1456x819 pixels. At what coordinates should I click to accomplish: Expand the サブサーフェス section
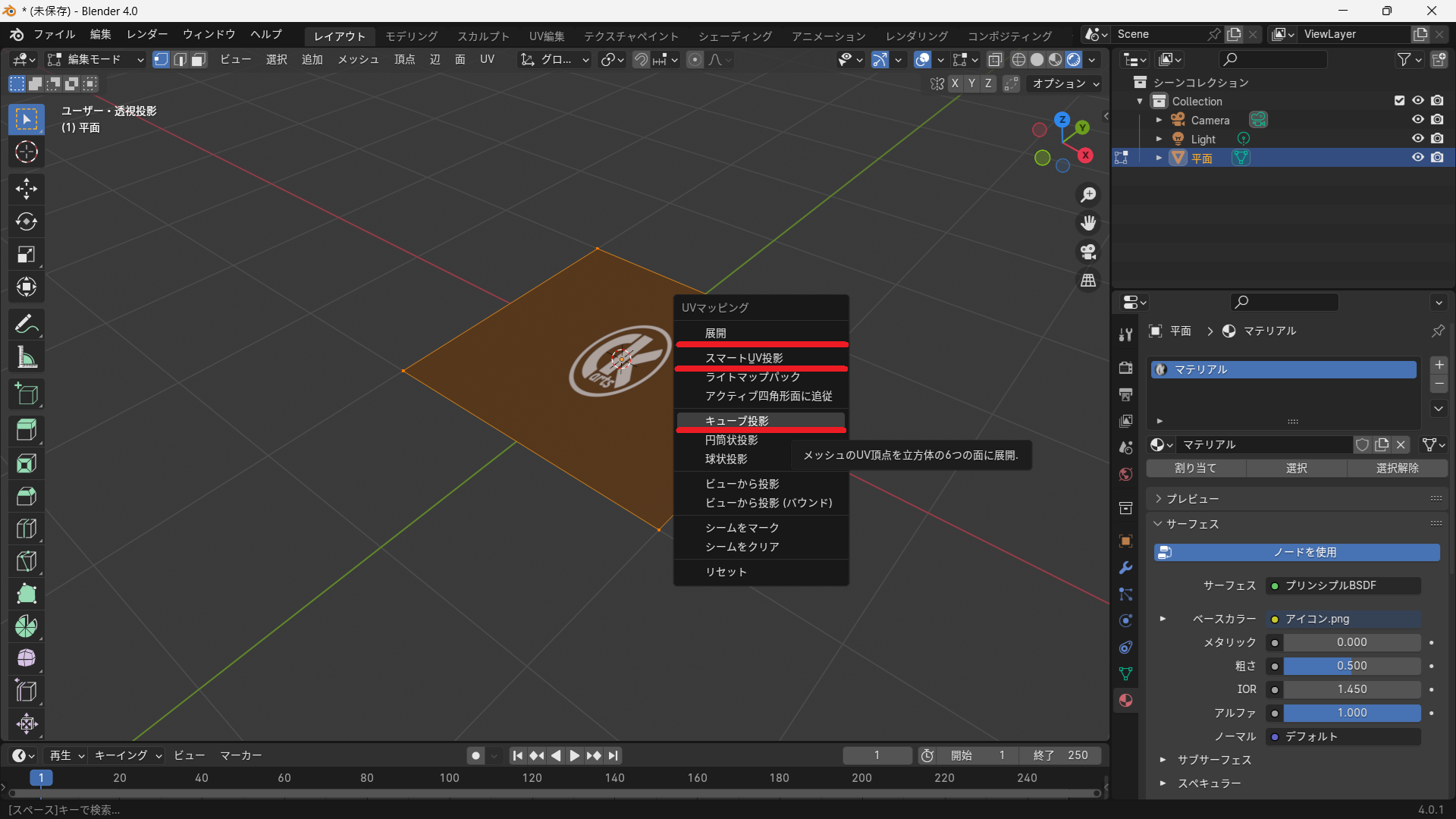click(1213, 760)
